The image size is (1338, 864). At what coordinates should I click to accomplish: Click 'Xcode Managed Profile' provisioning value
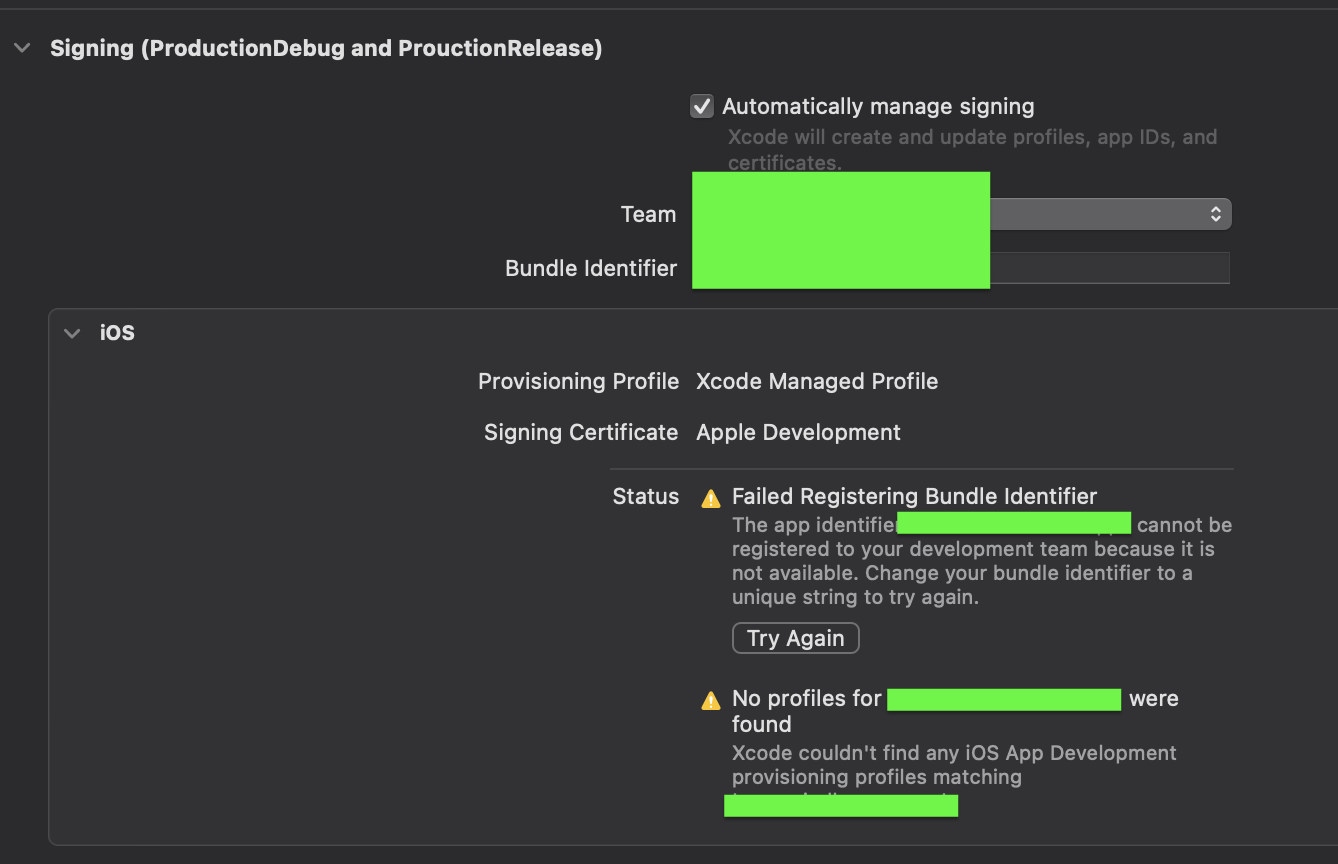pos(817,381)
